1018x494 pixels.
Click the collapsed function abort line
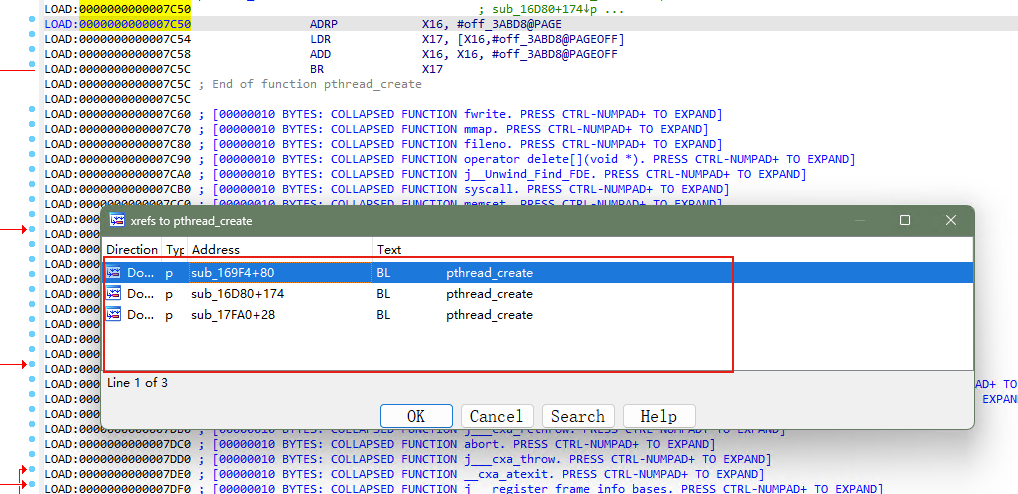coord(380,444)
